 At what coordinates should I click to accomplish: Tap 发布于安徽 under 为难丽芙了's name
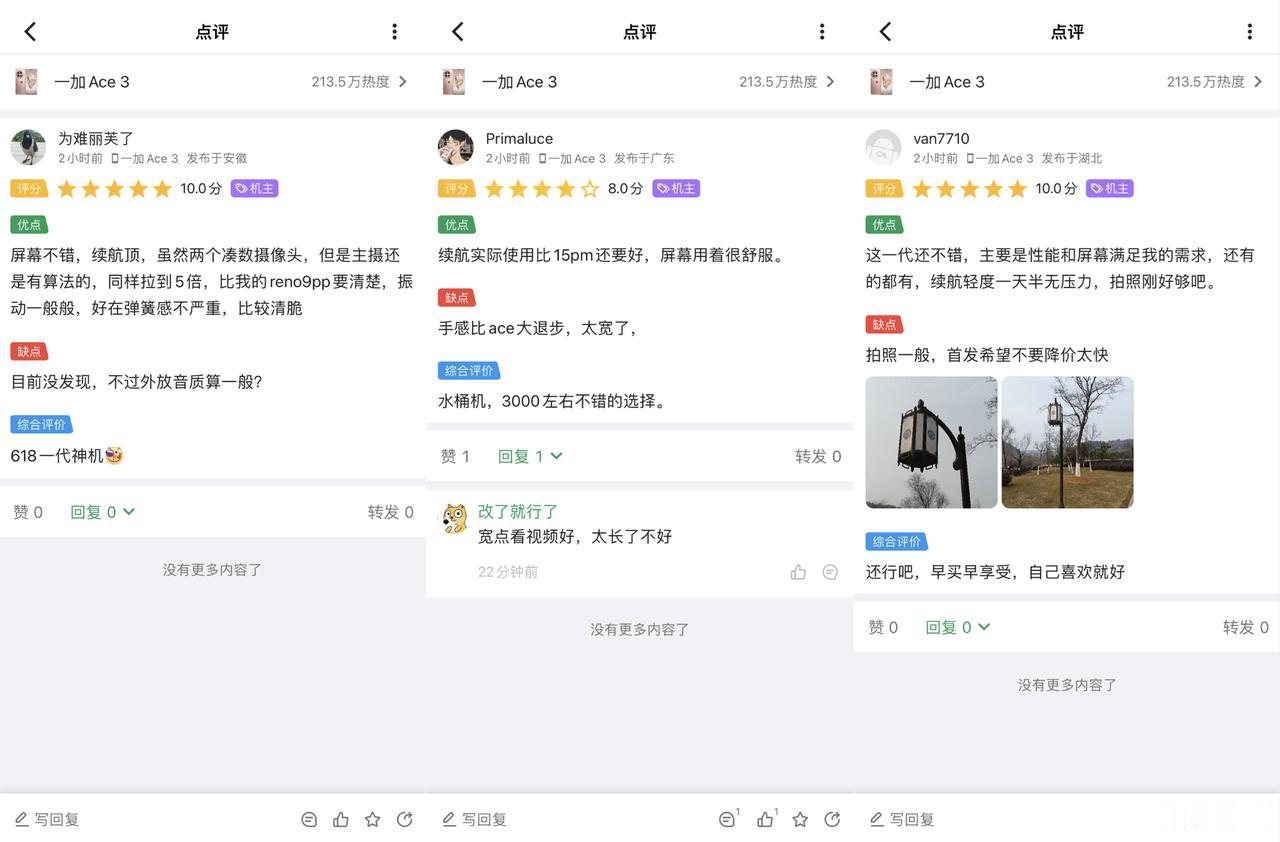pos(217,158)
